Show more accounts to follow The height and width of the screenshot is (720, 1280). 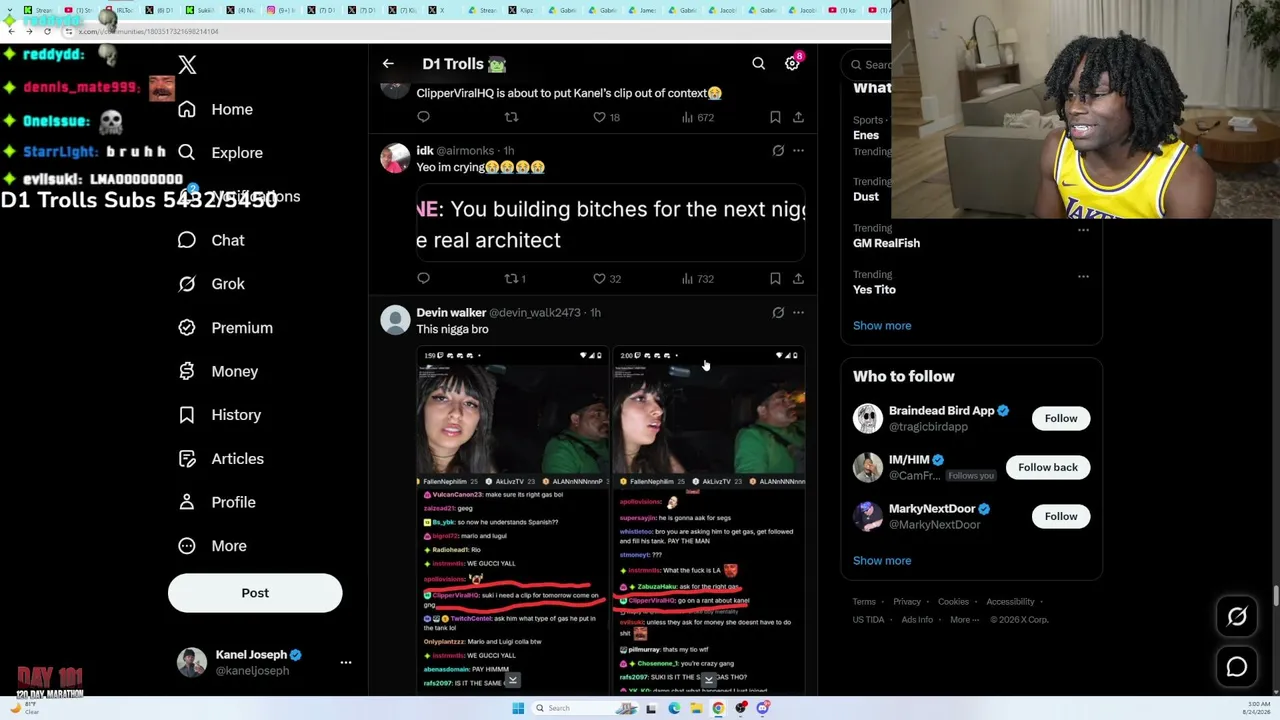[x=882, y=561]
